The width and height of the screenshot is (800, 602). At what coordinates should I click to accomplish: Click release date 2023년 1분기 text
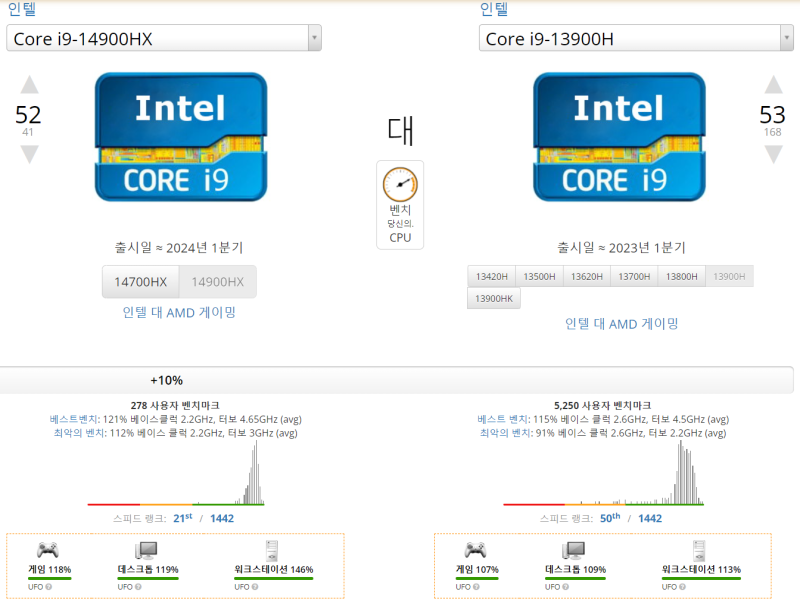[621, 248]
